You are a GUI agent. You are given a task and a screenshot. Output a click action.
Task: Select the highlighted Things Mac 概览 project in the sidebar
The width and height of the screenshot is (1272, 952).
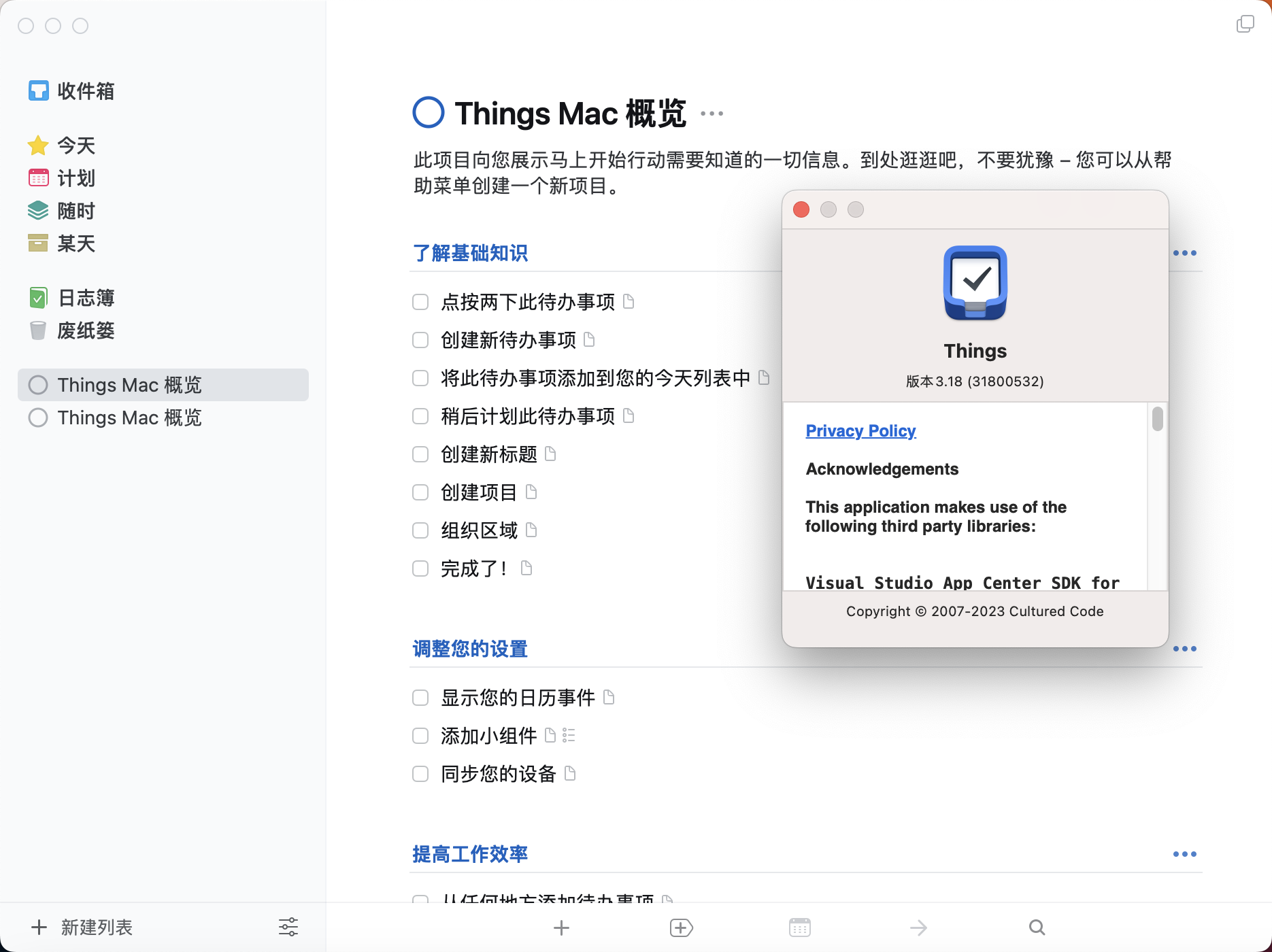[163, 385]
